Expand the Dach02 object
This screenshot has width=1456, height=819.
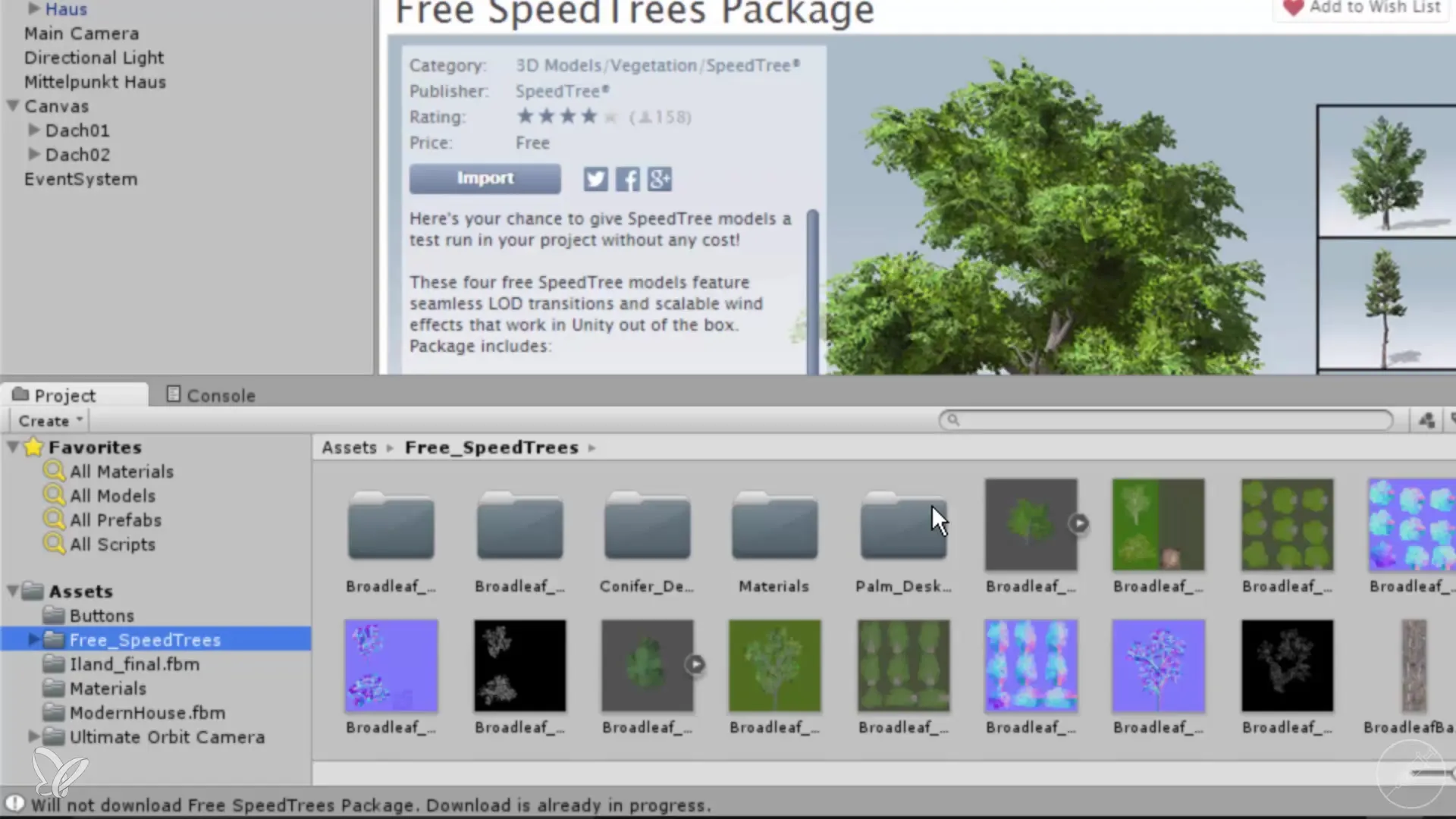click(33, 154)
